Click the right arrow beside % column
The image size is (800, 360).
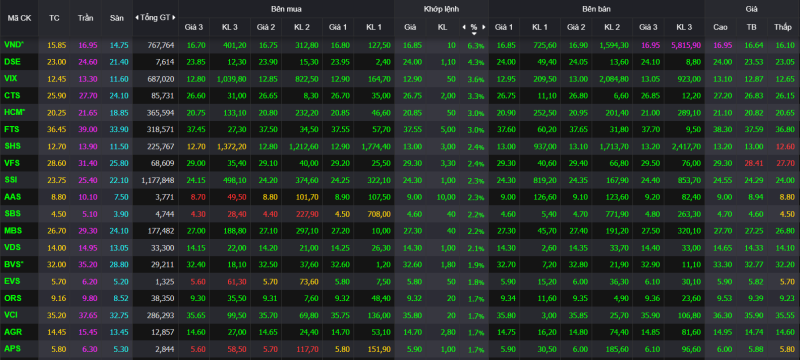point(484,27)
